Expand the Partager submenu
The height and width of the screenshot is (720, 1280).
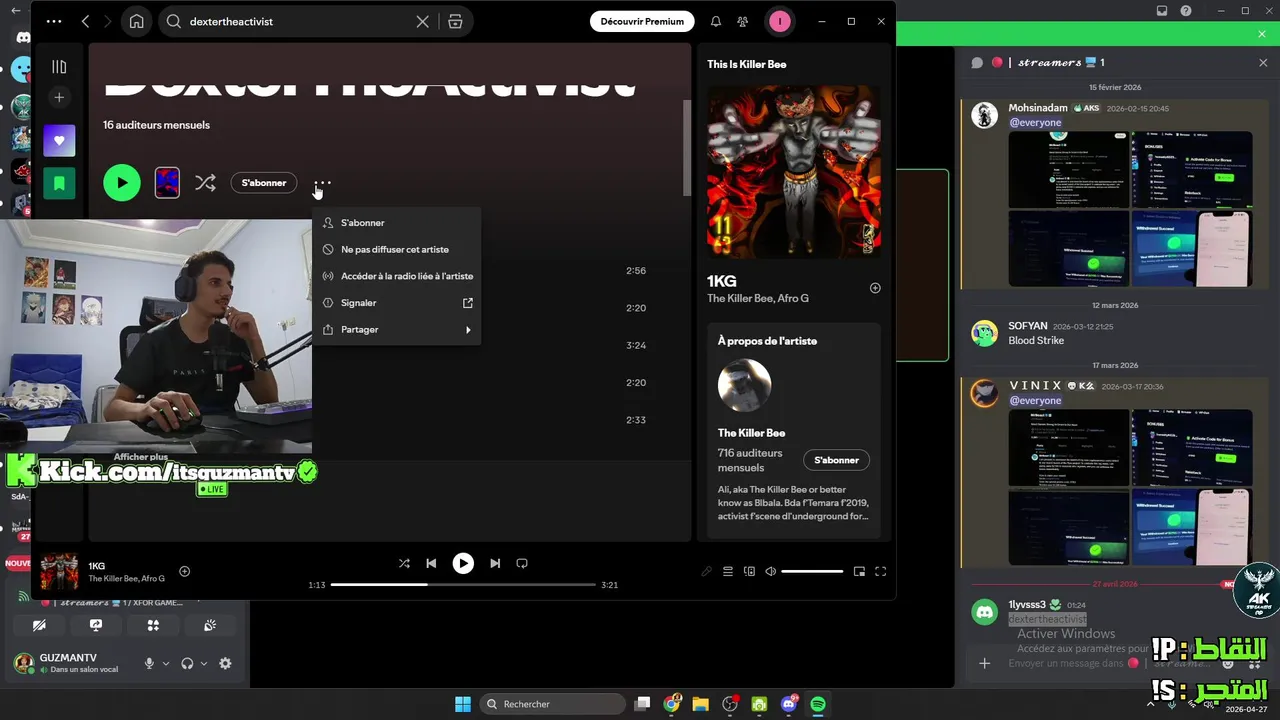click(x=397, y=329)
